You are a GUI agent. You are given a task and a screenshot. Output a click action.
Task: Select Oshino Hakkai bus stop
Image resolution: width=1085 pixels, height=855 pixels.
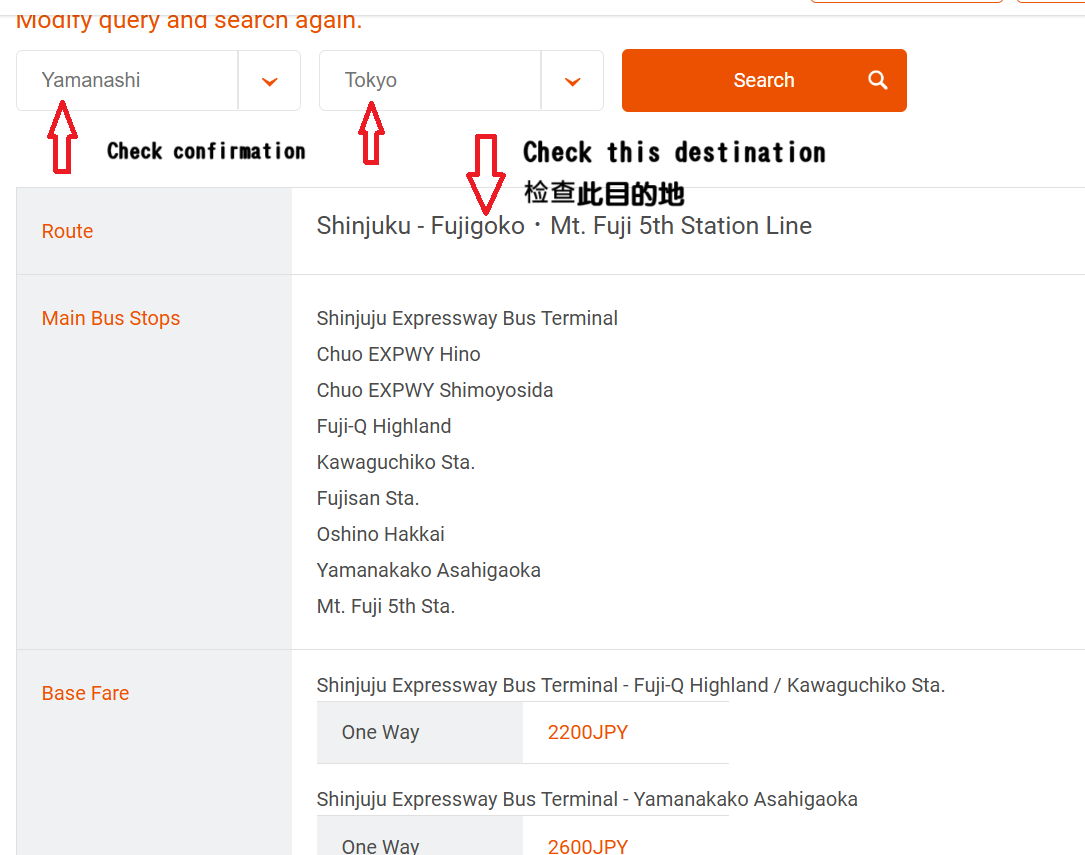click(380, 534)
